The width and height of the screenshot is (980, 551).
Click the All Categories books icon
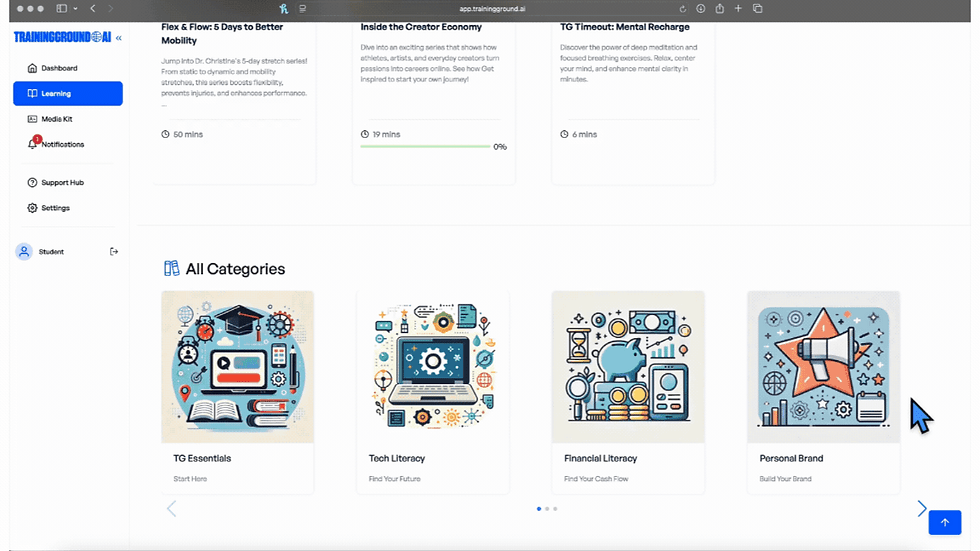(171, 269)
